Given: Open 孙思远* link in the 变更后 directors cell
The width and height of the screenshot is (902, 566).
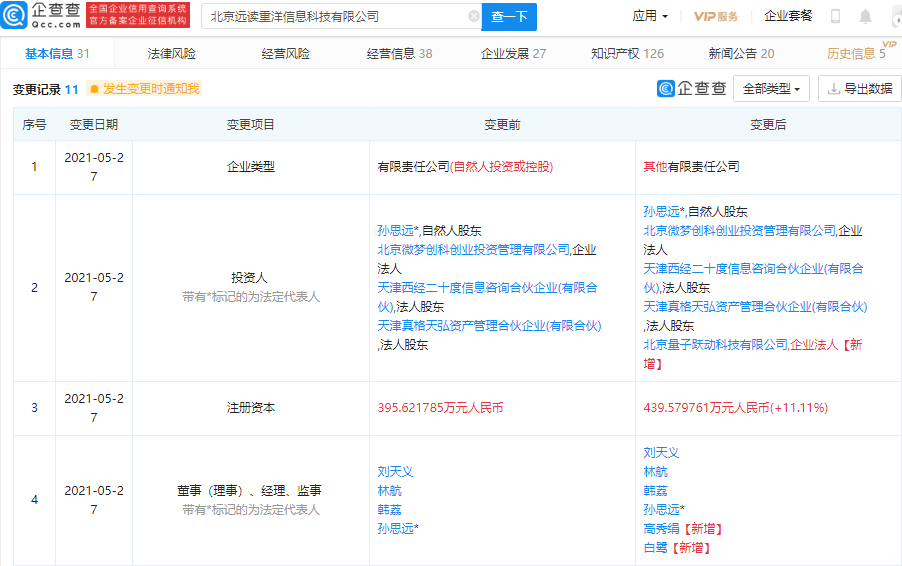Looking at the screenshot, I should 663,510.
